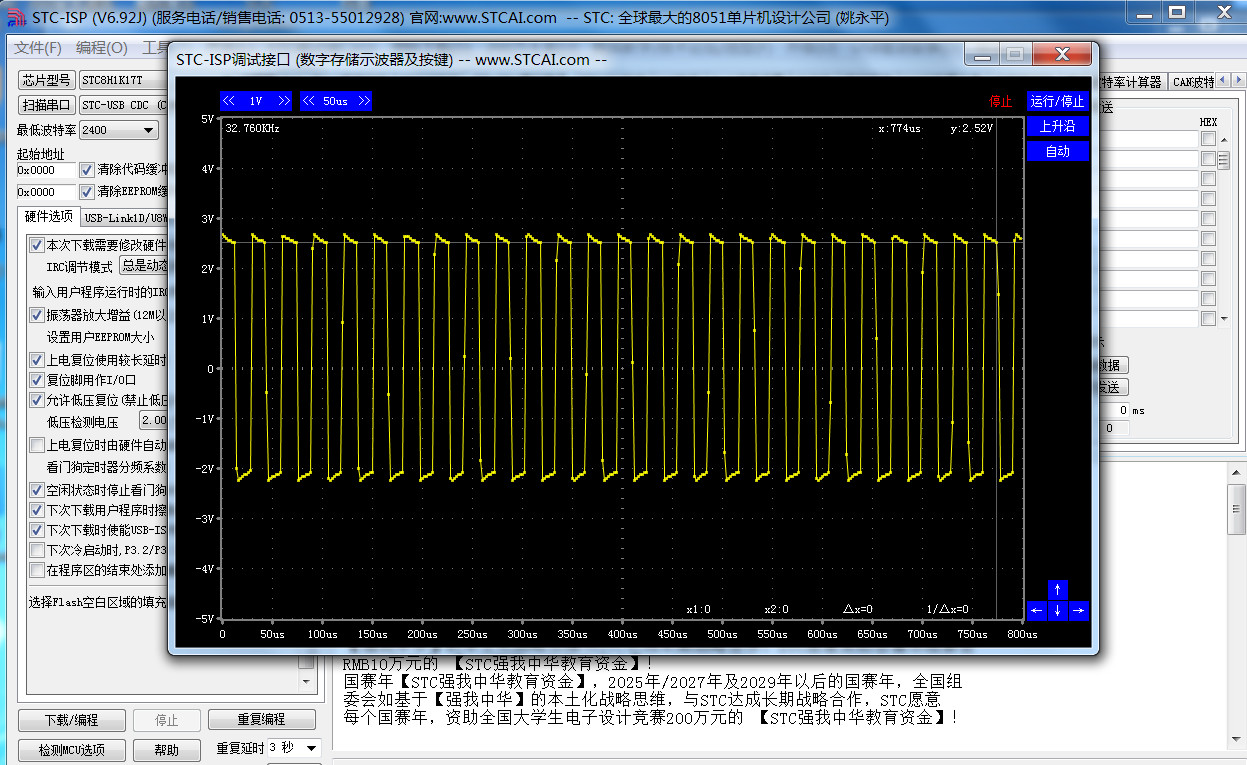The image size is (1247, 765).
Task: Decrease voltage scale with left 1V arrows
Action: click(229, 101)
